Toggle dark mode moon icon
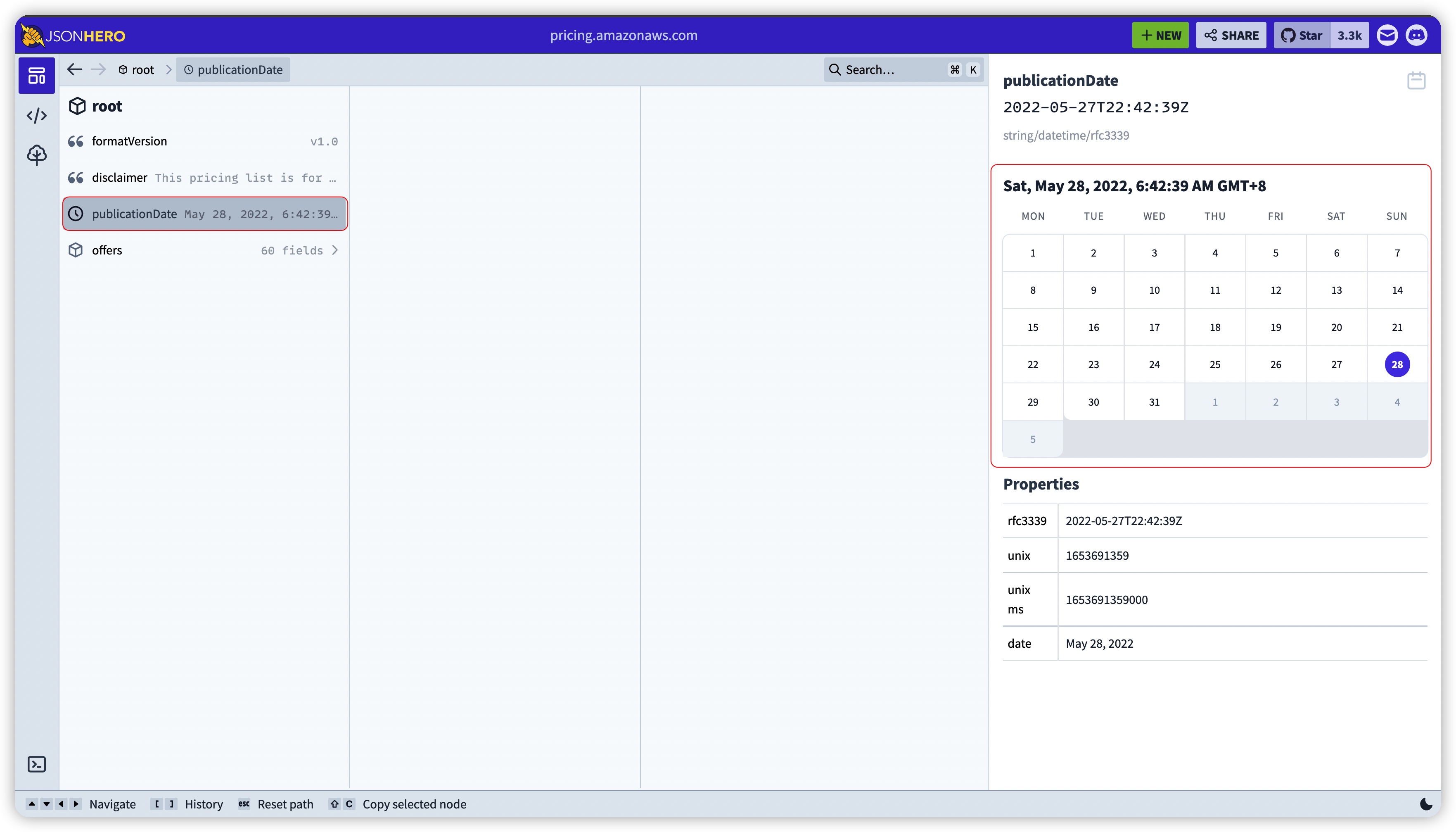Screen dimensions: 1456x832 [x=1426, y=804]
